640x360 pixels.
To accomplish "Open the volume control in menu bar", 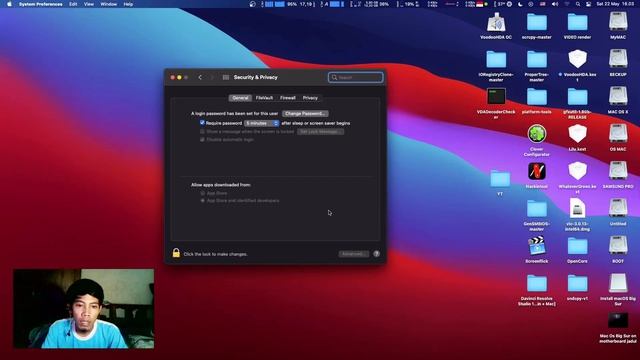I will [555, 4].
